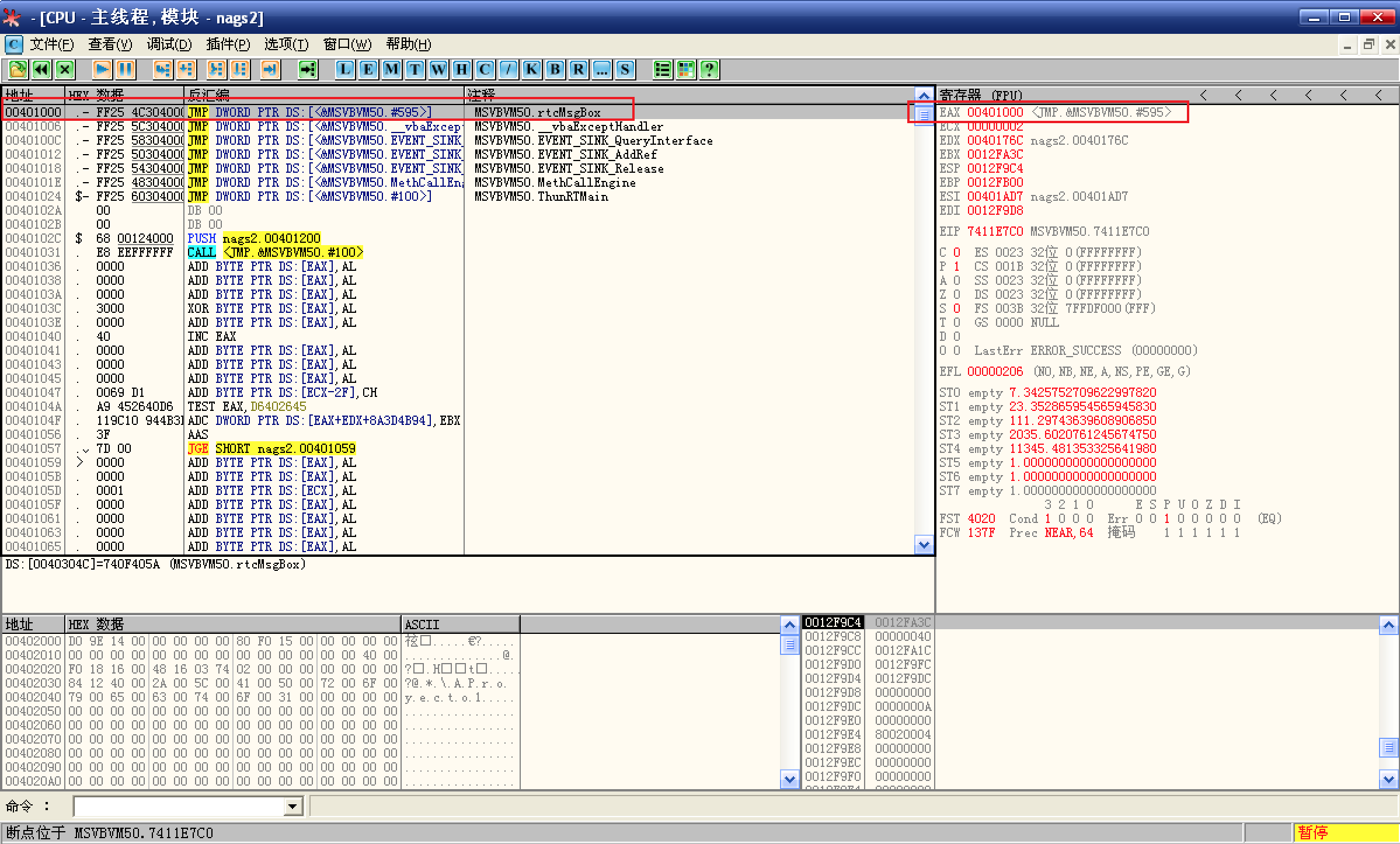Open the Handles window (H)
This screenshot has height=844, width=1400.
[x=461, y=70]
